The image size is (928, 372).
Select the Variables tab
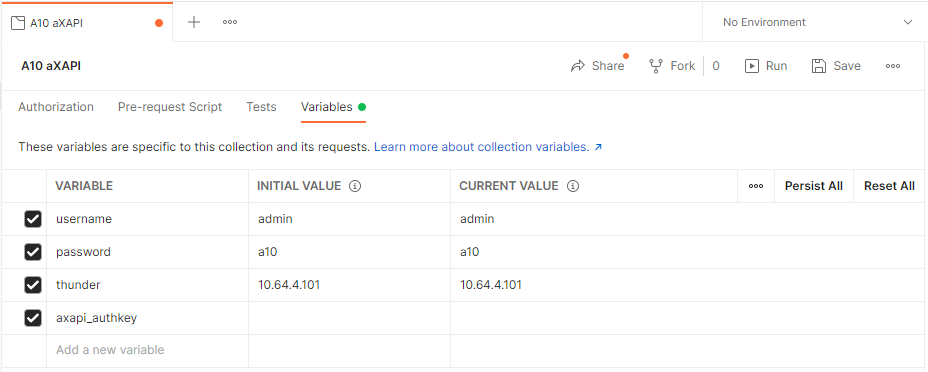tap(333, 107)
